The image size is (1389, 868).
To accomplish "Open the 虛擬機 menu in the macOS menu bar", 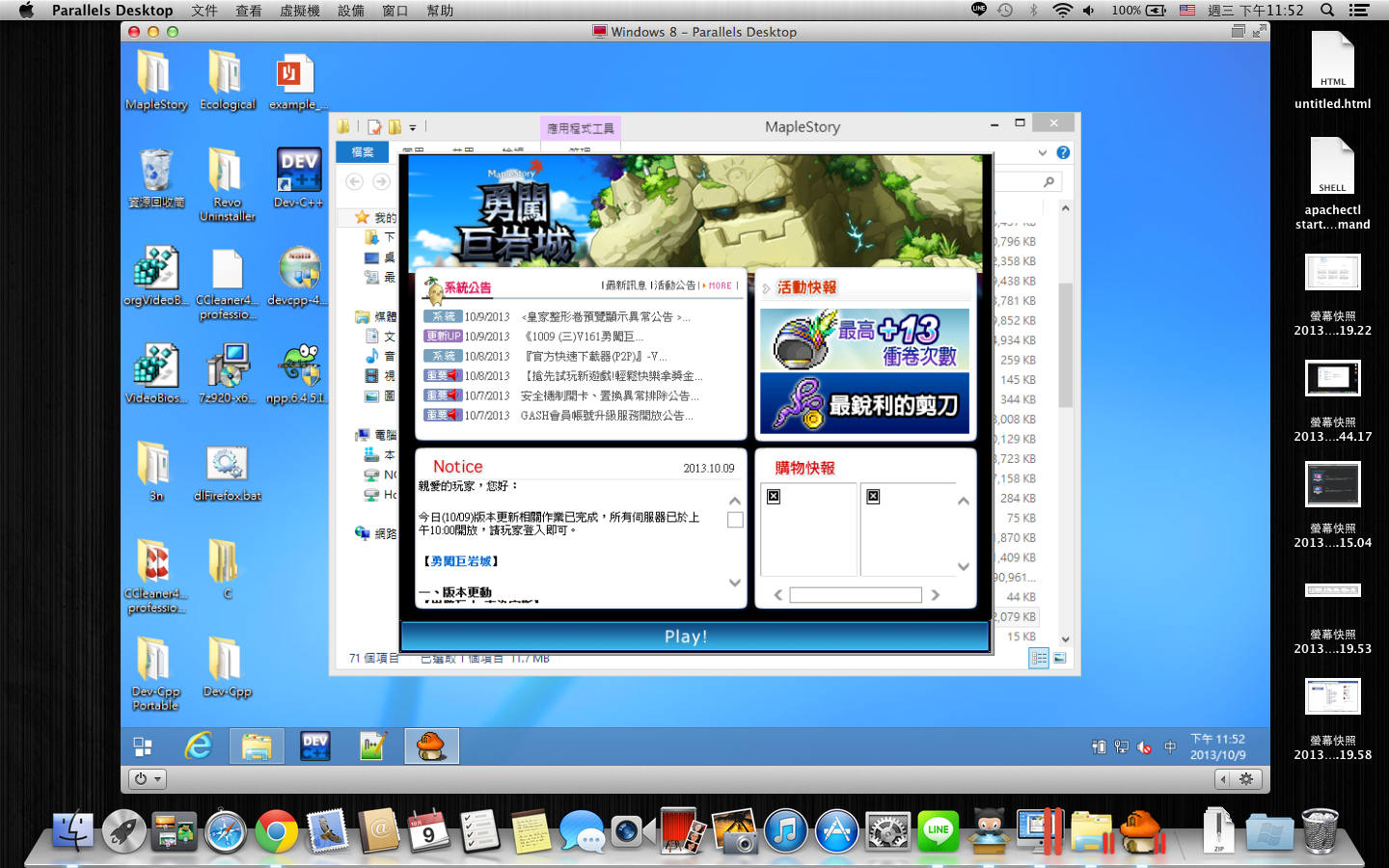I will (x=300, y=11).
